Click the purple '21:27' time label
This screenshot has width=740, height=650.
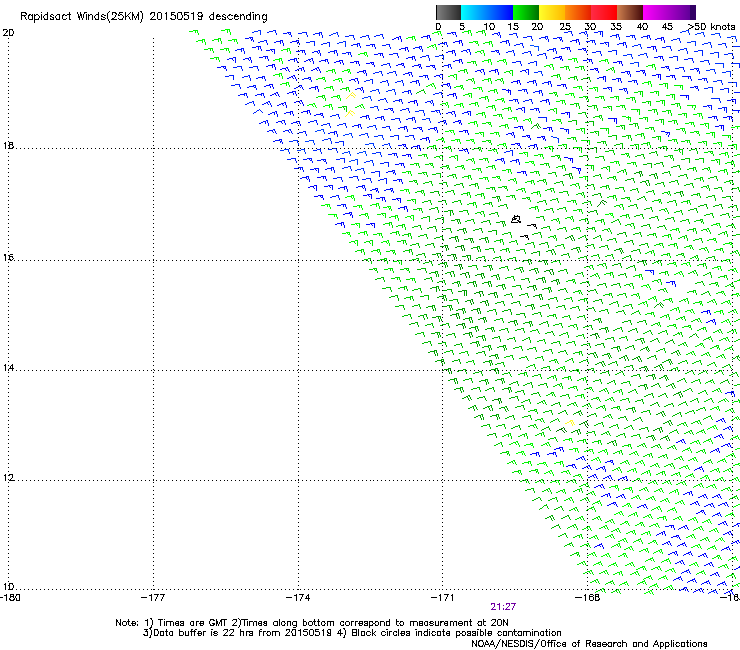coord(503,607)
